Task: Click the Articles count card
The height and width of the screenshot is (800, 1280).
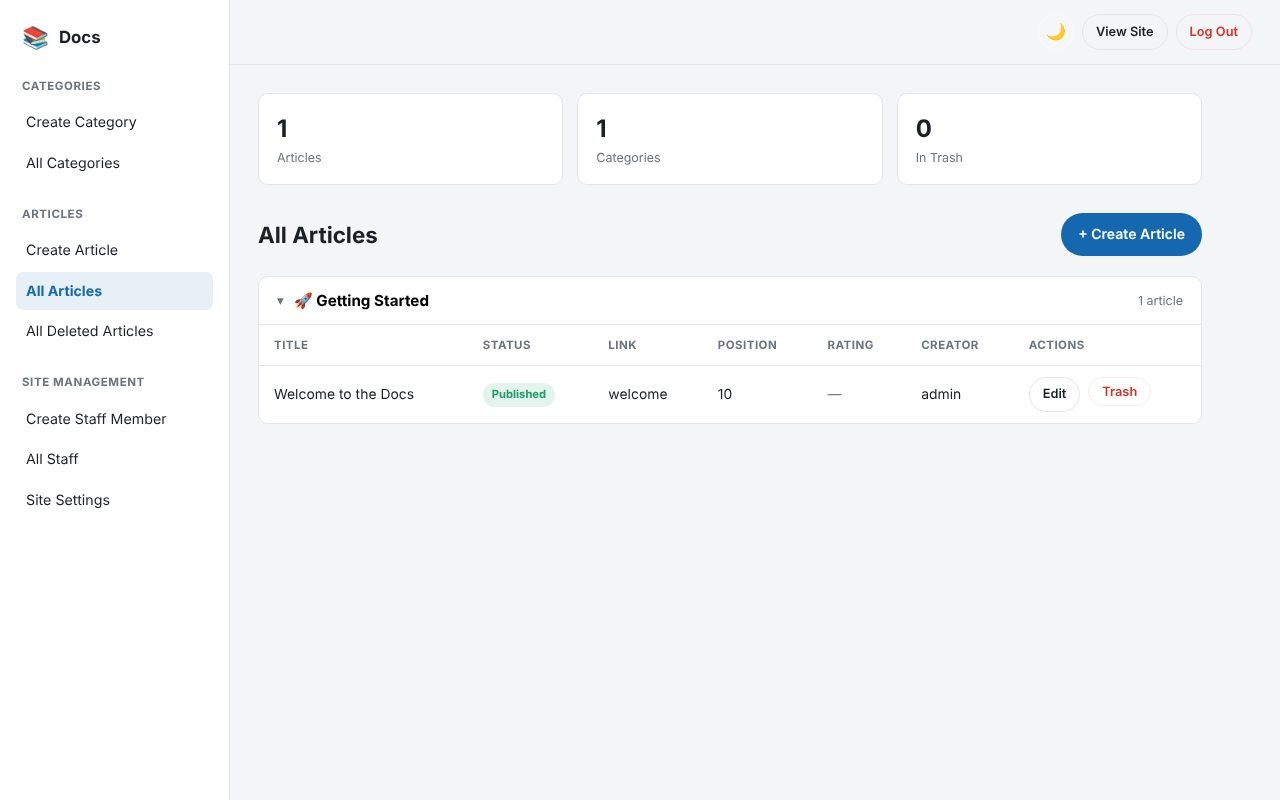Action: pyautogui.click(x=410, y=139)
